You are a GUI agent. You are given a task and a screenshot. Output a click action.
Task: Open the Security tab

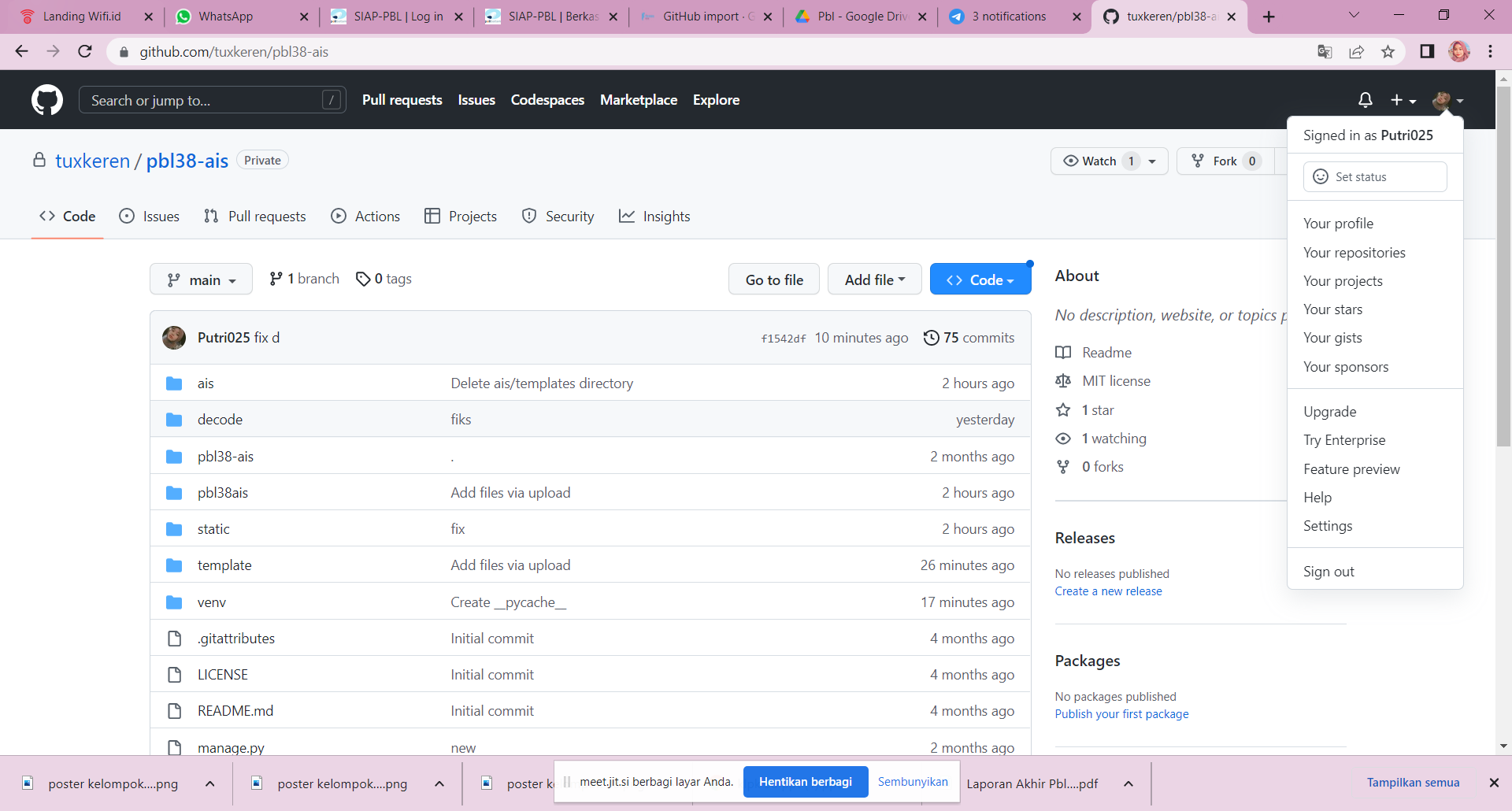tap(558, 217)
